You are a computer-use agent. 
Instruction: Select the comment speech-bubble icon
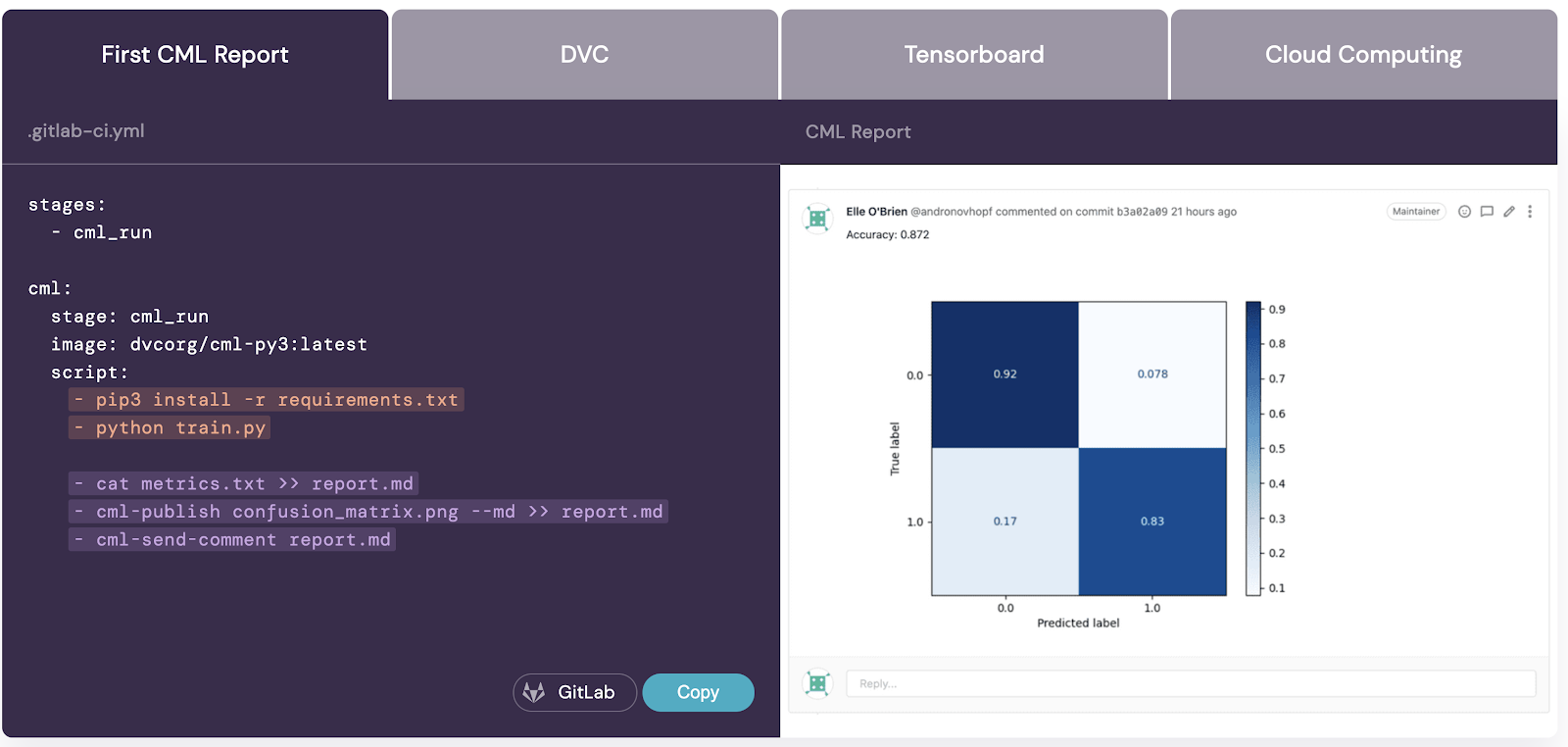coord(1487,211)
